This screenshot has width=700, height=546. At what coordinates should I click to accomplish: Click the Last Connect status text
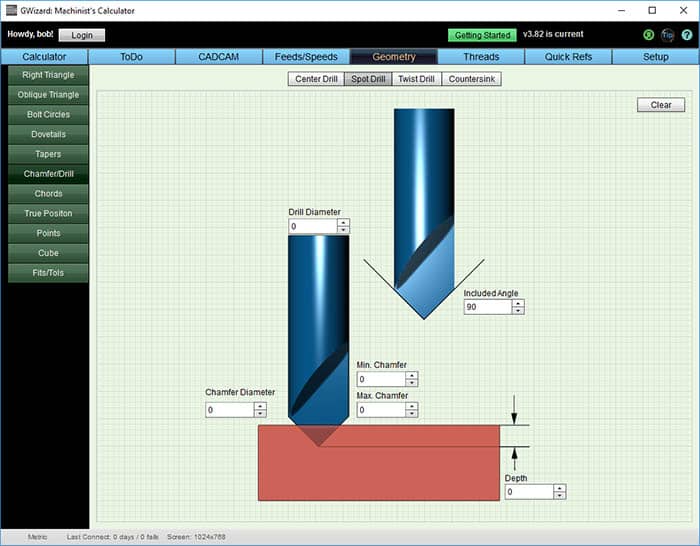[112, 537]
